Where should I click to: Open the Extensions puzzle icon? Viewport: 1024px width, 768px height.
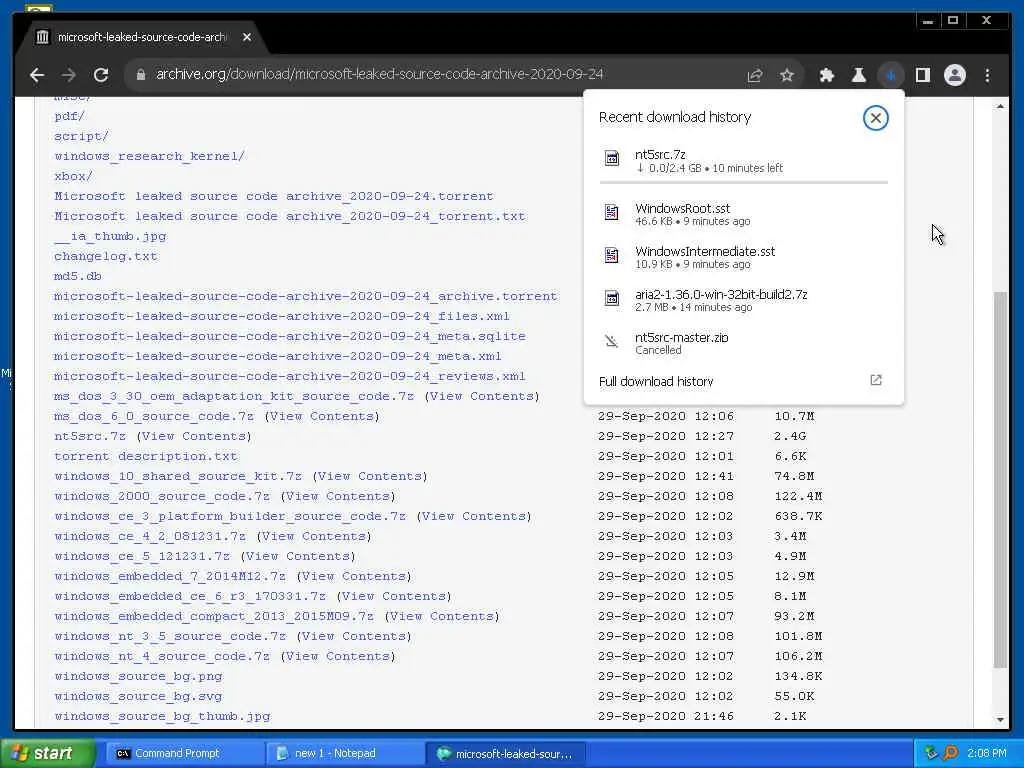(827, 75)
